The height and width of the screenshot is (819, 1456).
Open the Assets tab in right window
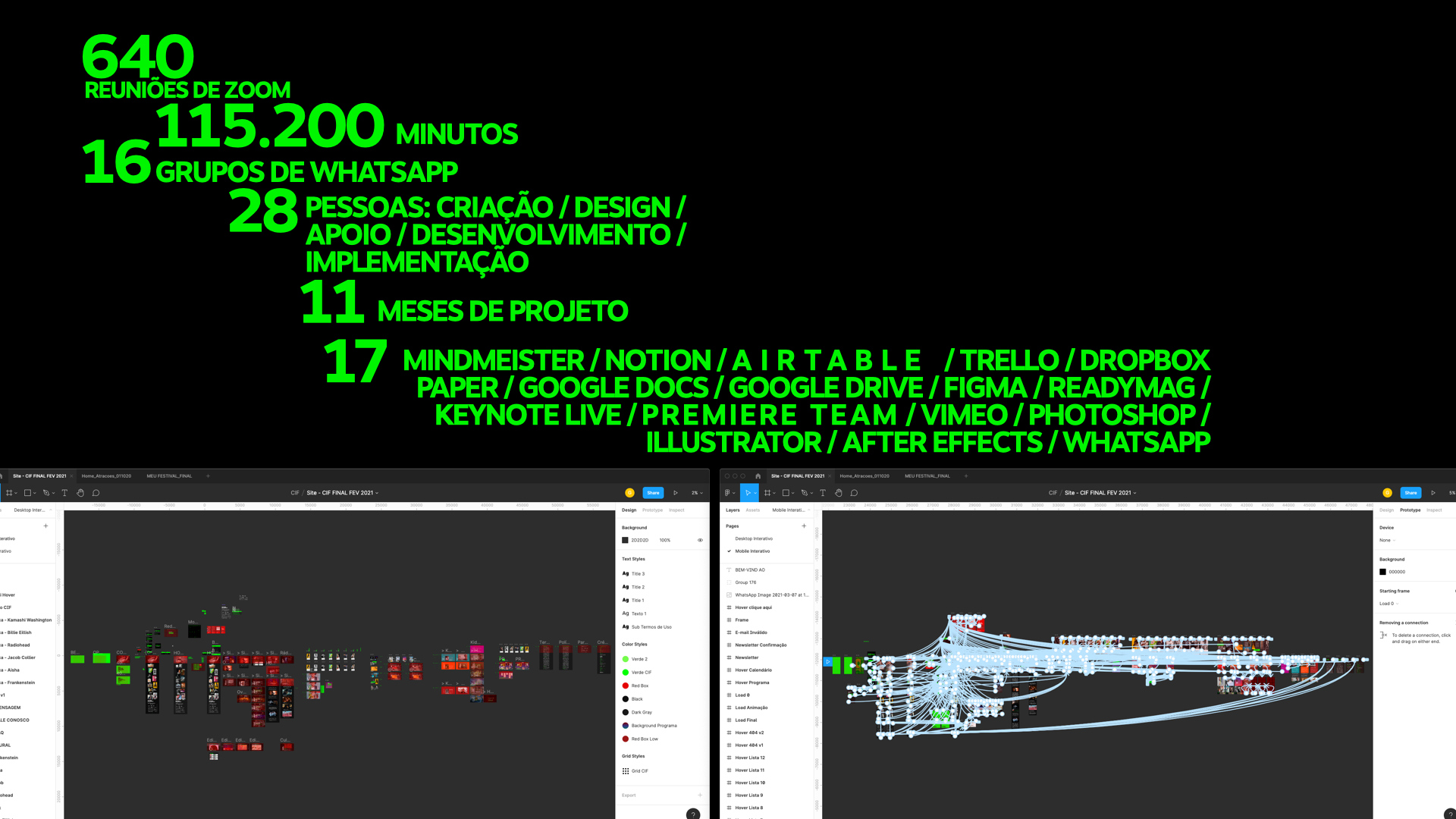pos(752,510)
